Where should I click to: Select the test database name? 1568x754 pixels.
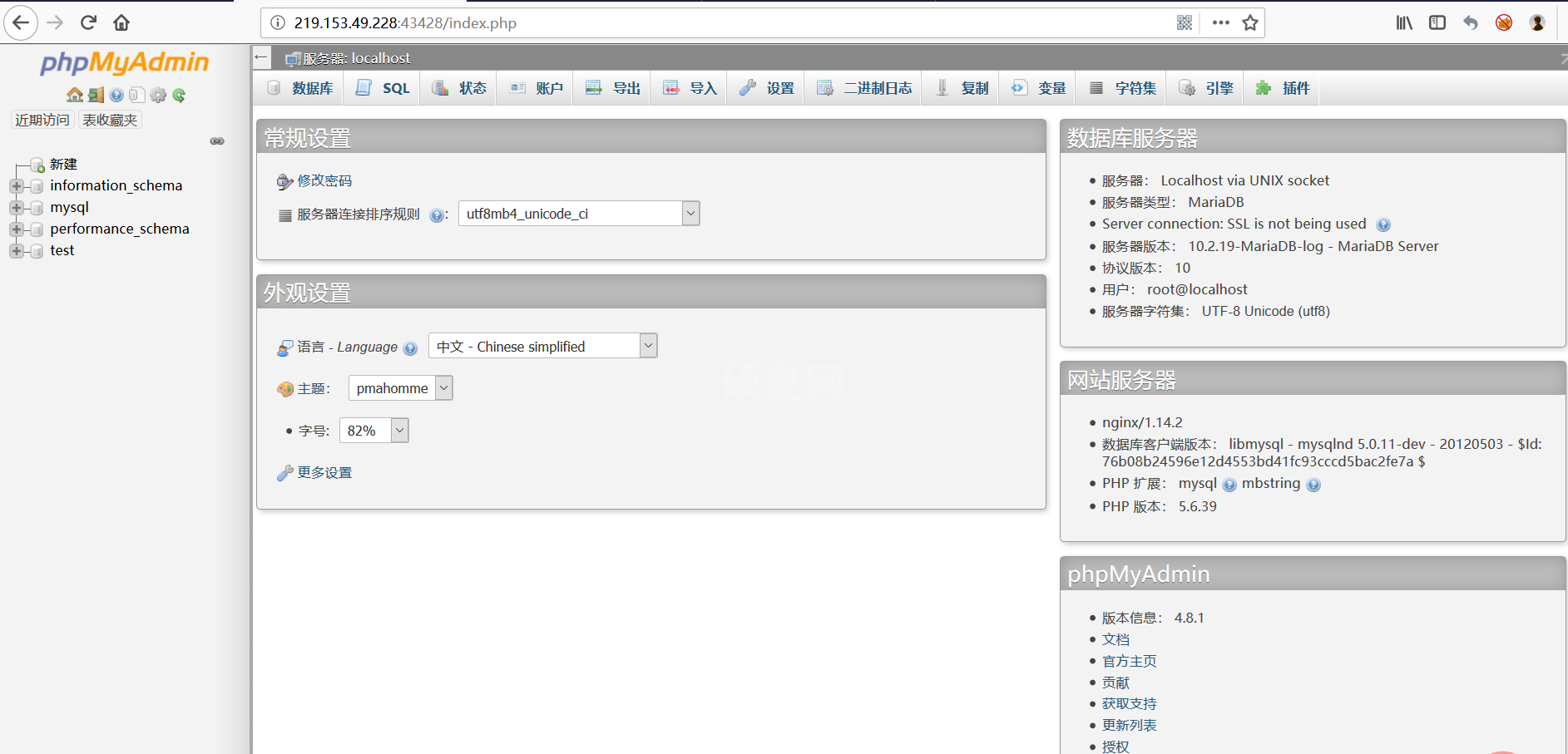click(x=62, y=250)
